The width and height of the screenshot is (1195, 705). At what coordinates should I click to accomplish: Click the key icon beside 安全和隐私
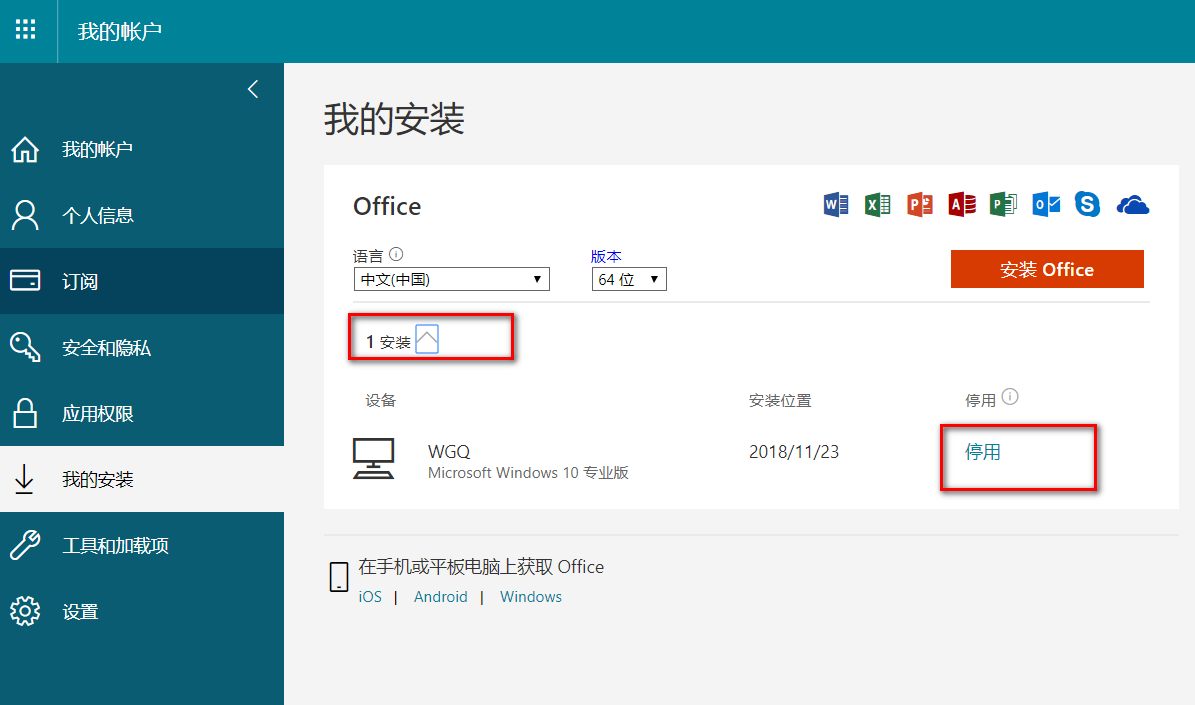pos(25,347)
